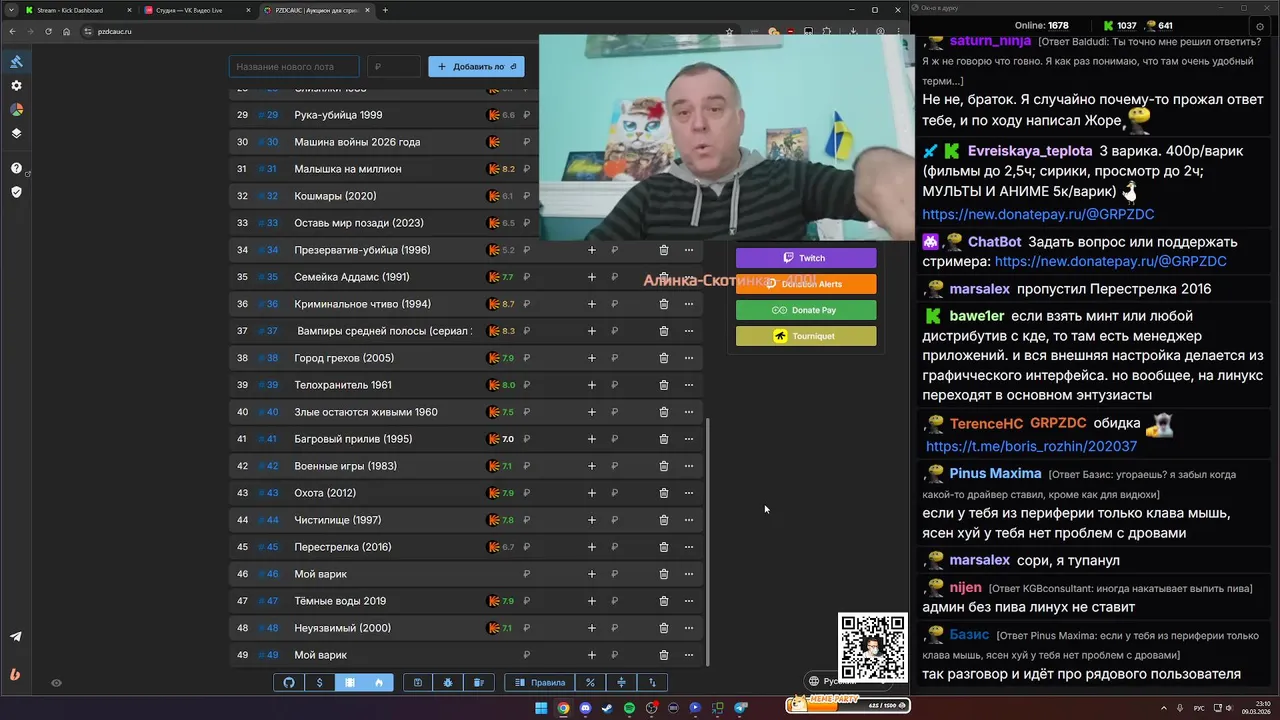Open more options for Вампиры средней полосы

point(688,331)
